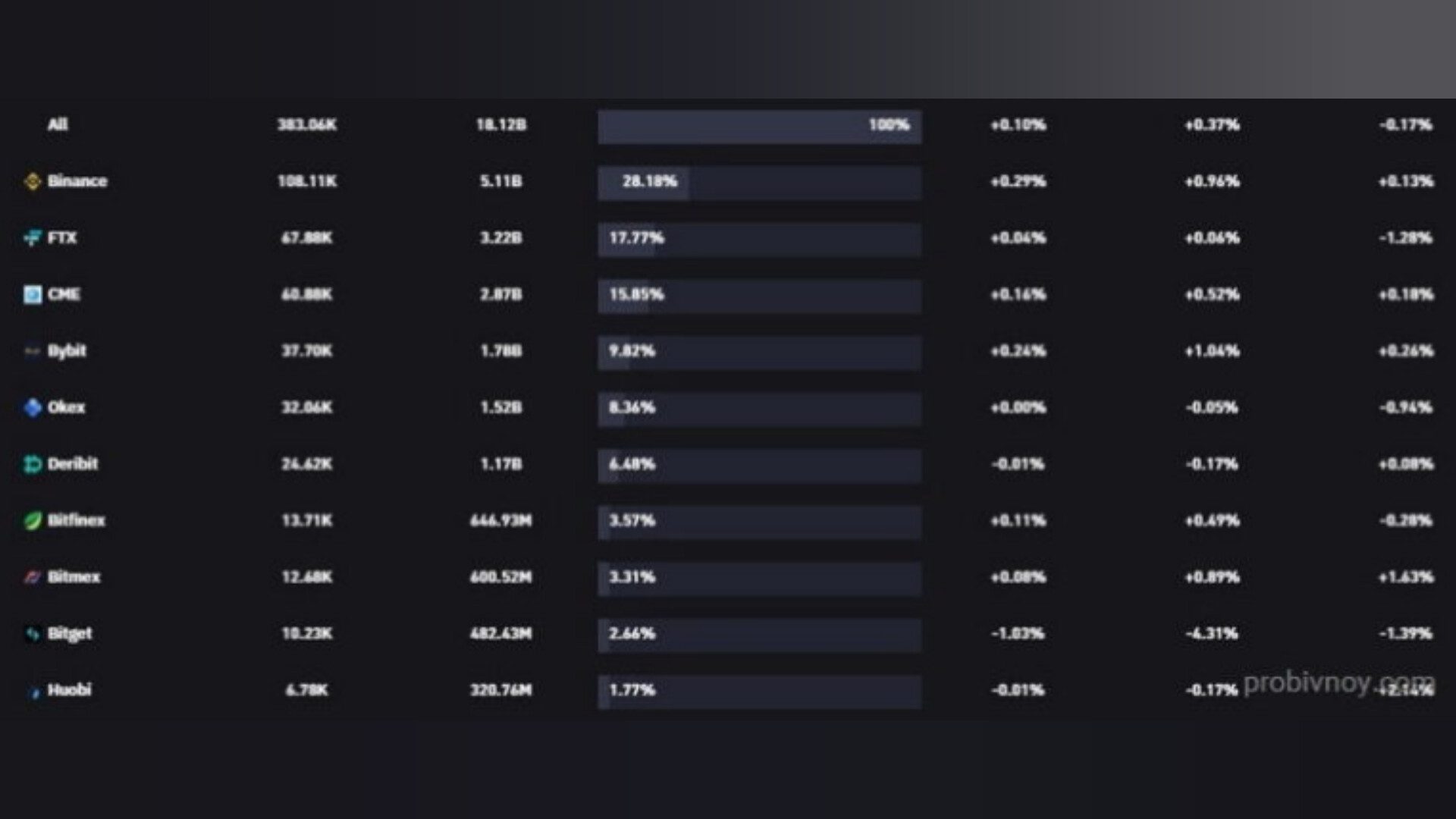
Task: Click the CME 15.85% share bar
Action: [759, 296]
